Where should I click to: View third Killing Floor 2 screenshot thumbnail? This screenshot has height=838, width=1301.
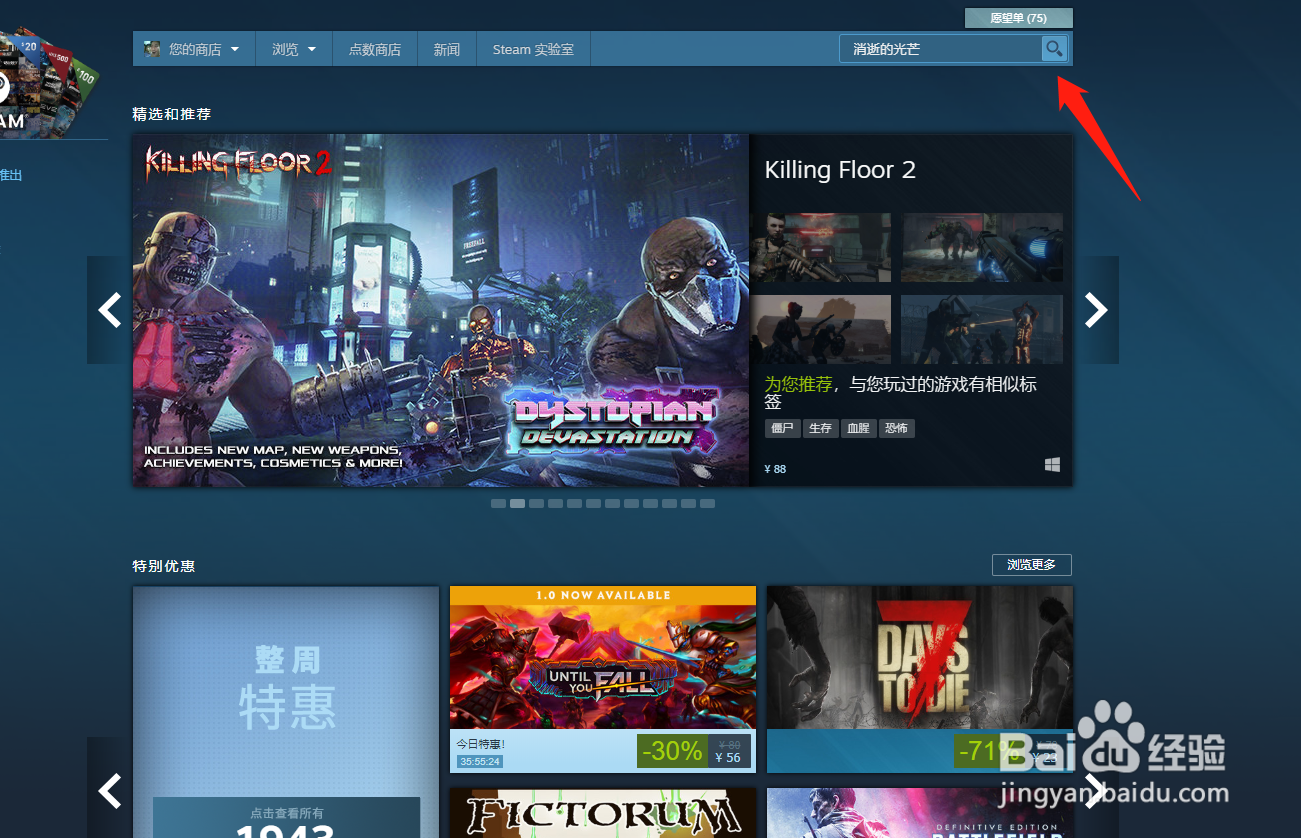(x=820, y=329)
